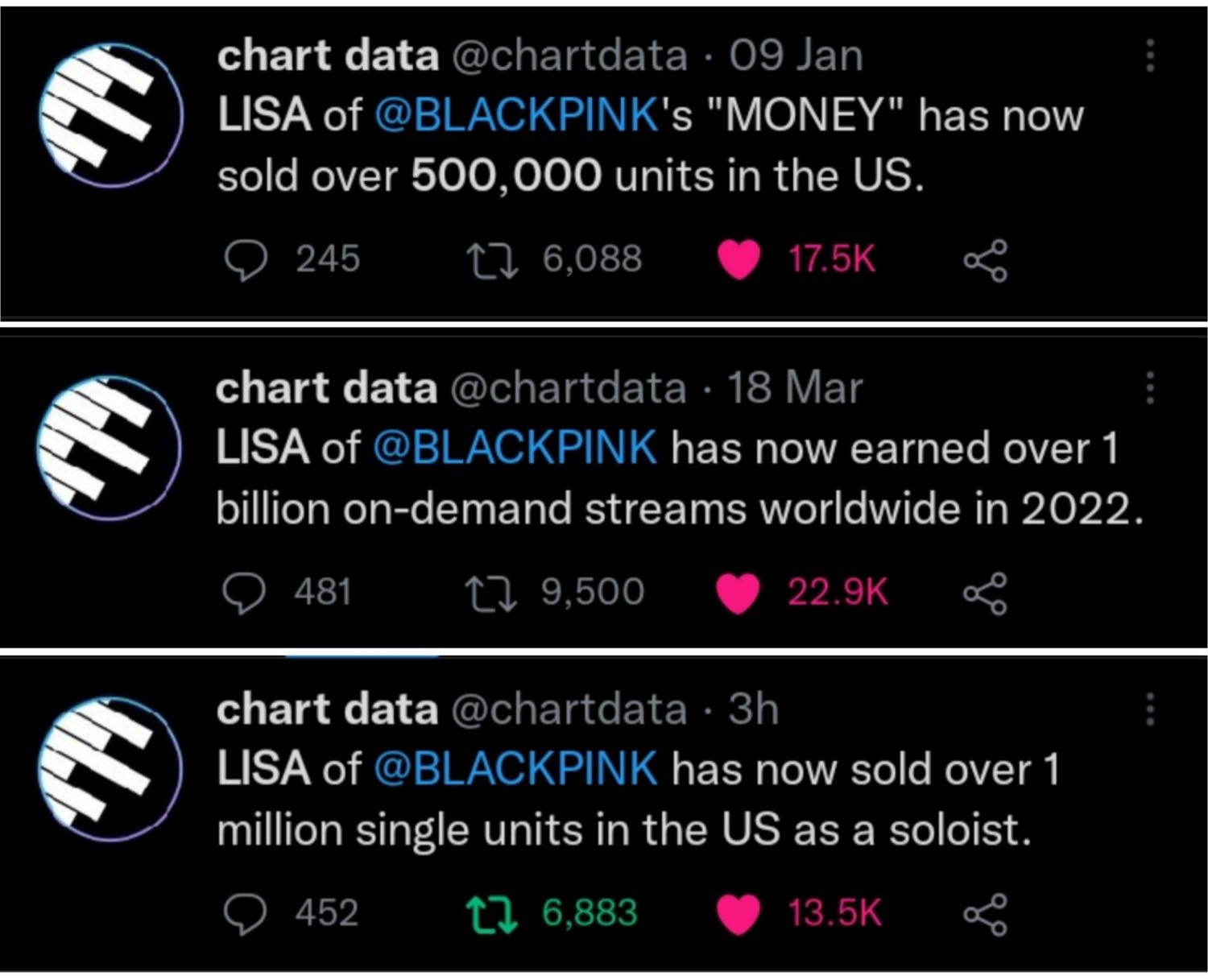Follow @BLACKPINK link in the 18 Mar tweet
This screenshot has height=980, width=1208.
[x=515, y=448]
